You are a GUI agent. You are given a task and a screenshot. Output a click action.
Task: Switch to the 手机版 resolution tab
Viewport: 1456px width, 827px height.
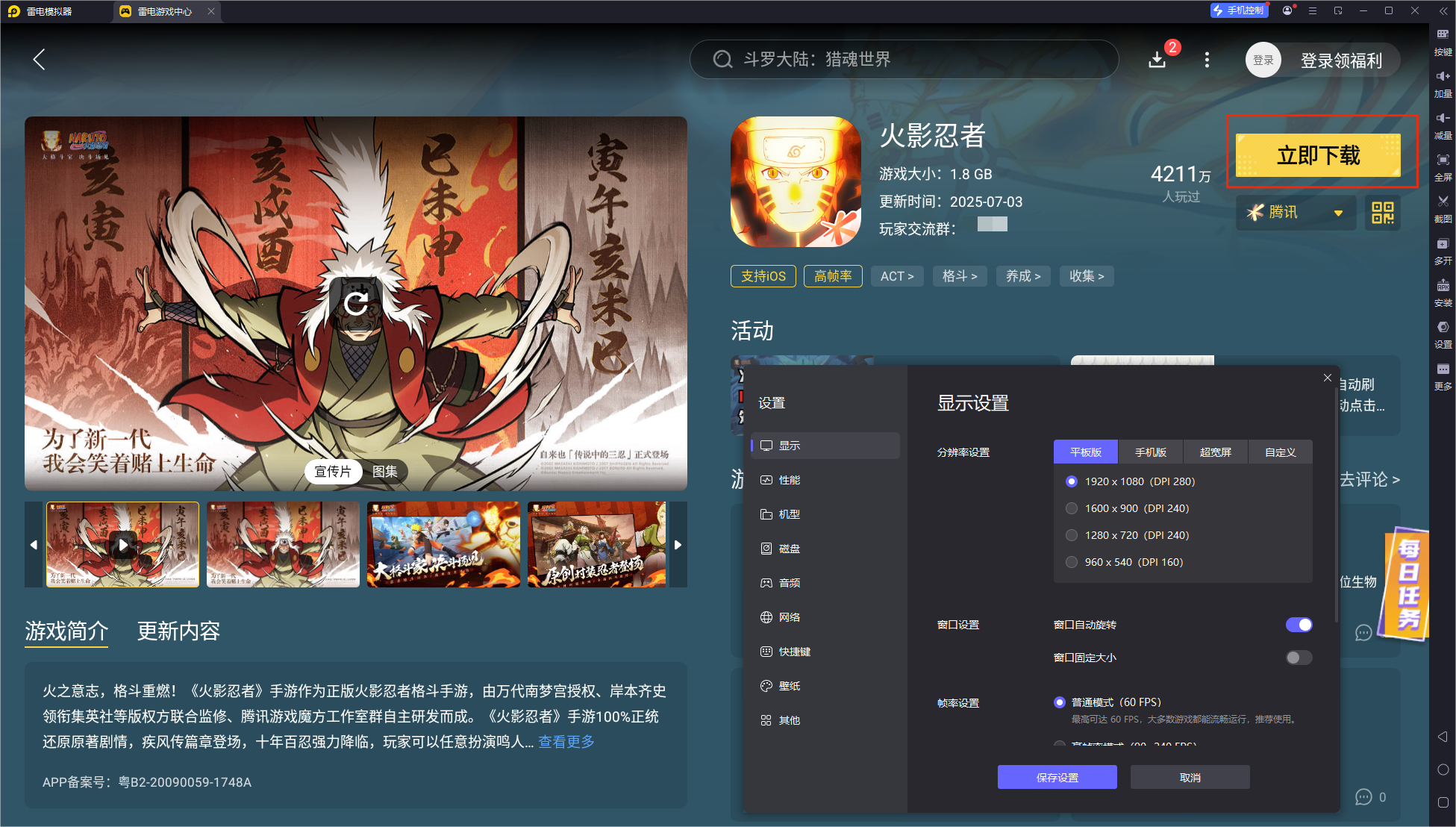[1150, 452]
